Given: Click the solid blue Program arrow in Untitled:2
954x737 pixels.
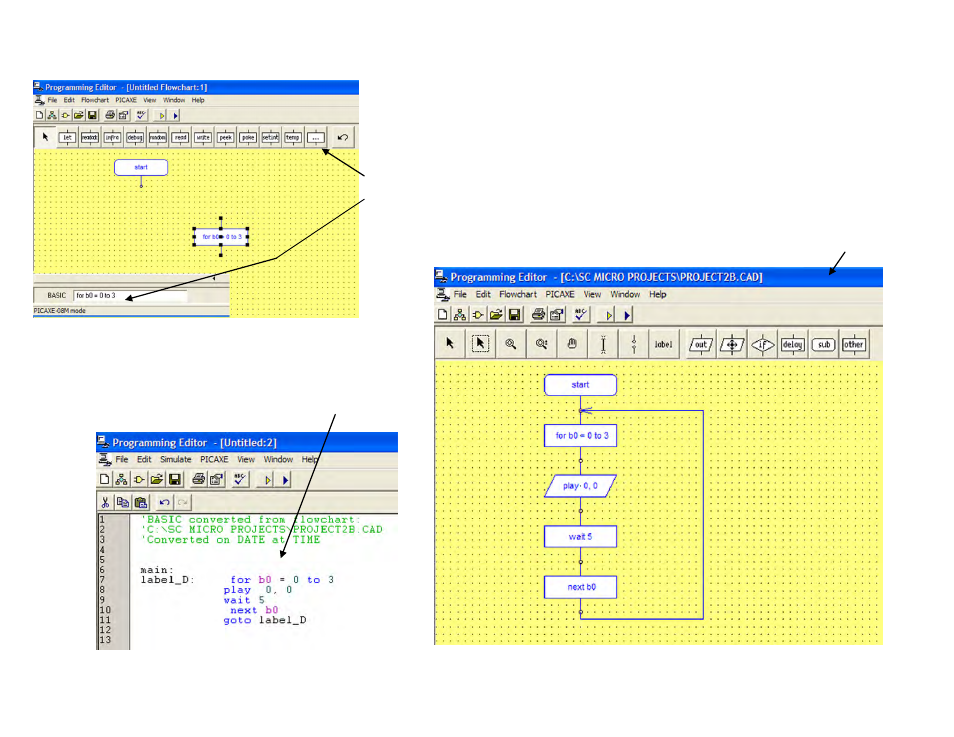Looking at the screenshot, I should coord(285,480).
